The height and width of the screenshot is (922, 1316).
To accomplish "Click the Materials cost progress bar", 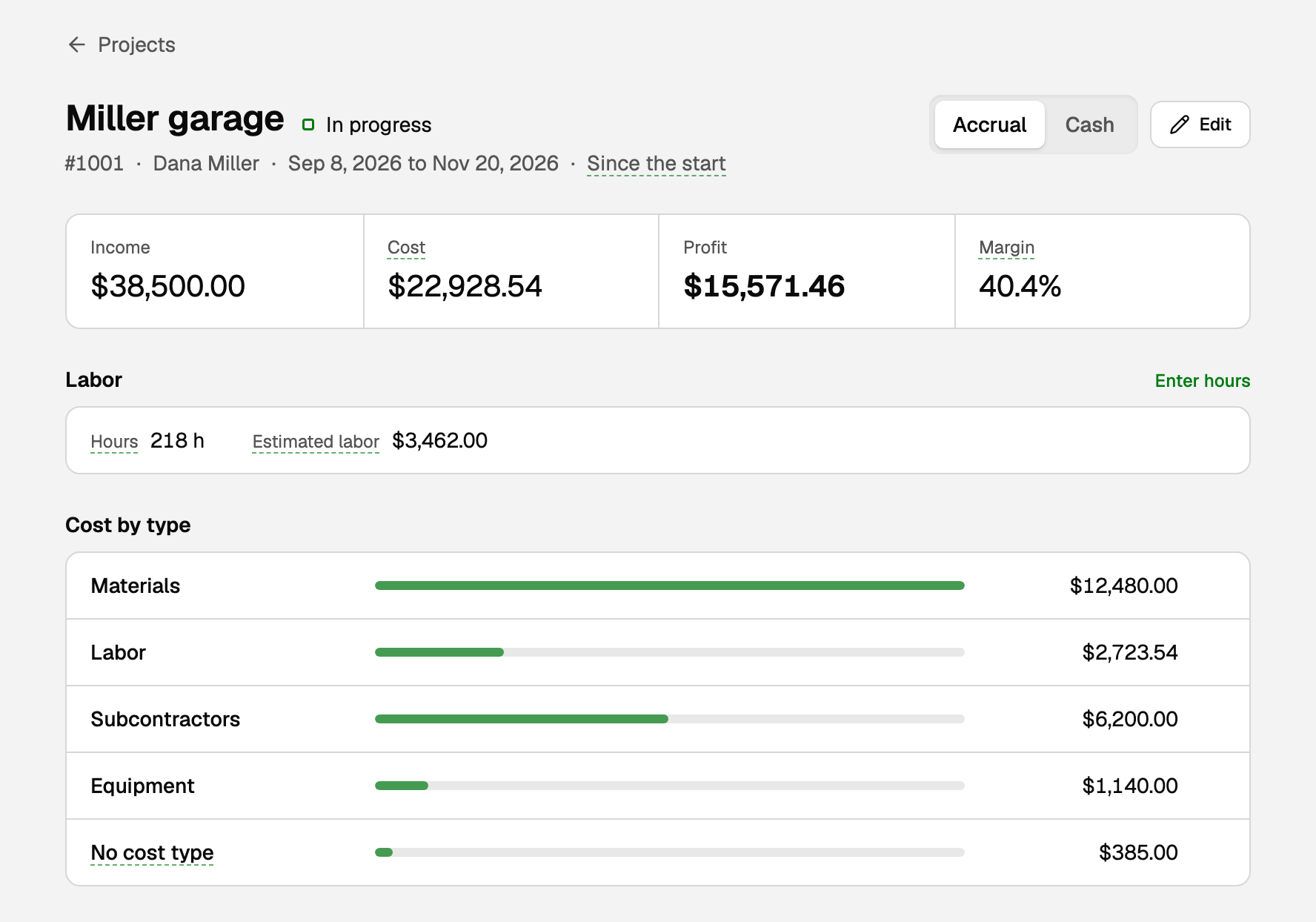I will [670, 586].
